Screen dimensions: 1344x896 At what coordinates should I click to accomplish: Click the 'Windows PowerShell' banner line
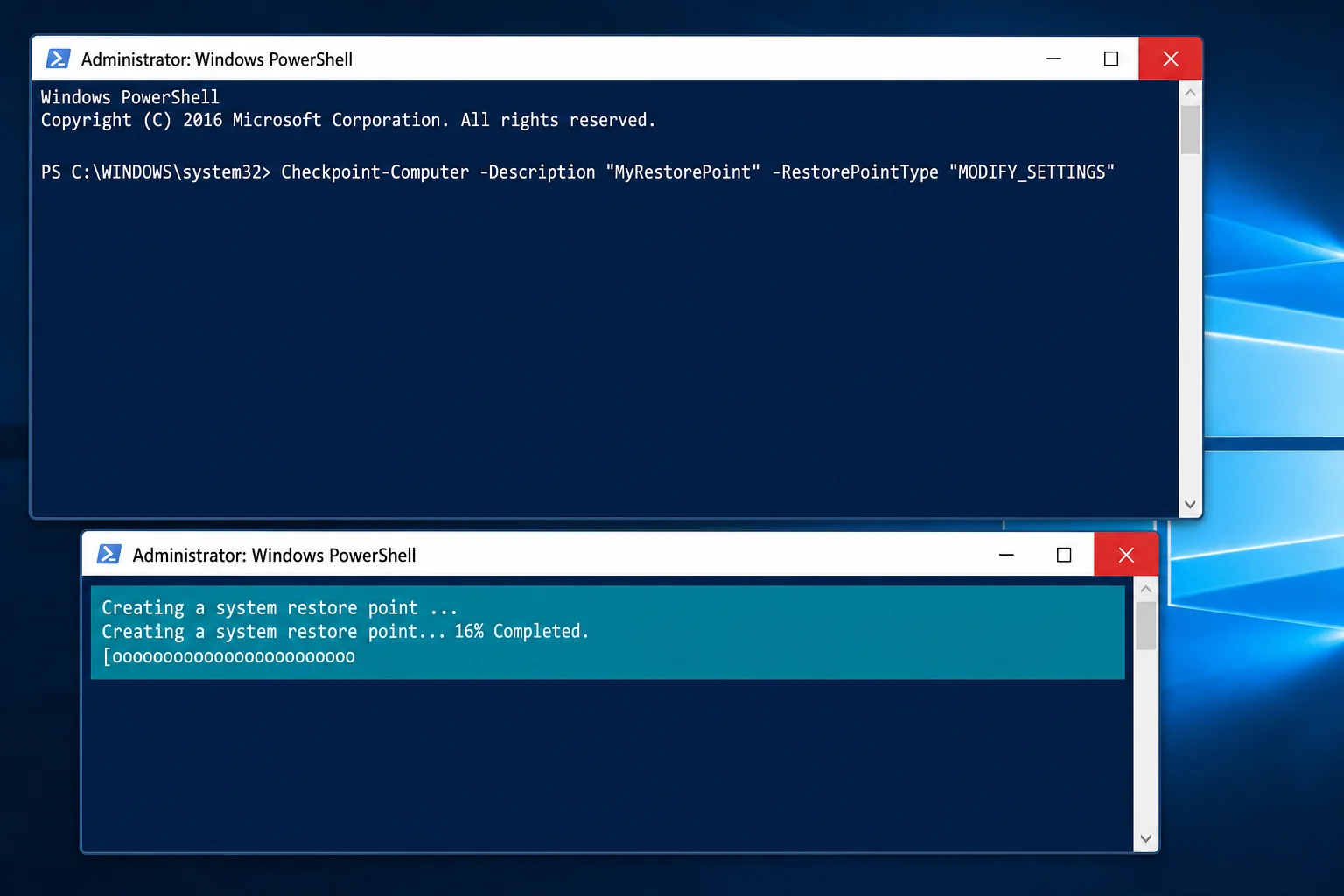[130, 97]
